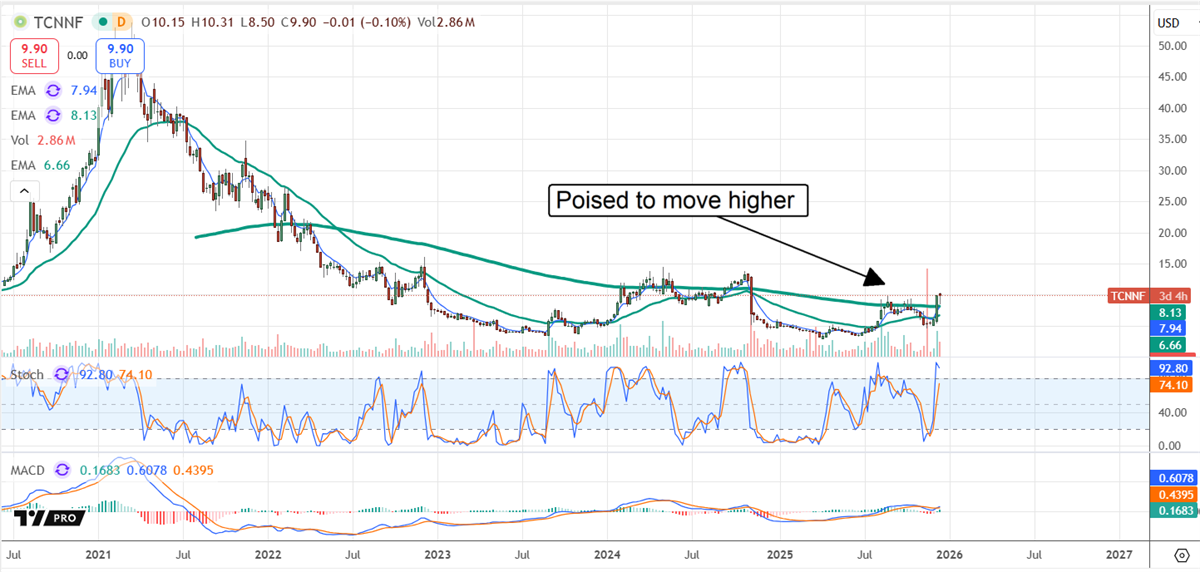The image size is (1200, 572).
Task: Select the 'Poised to move higher' annotation box
Action: point(676,201)
